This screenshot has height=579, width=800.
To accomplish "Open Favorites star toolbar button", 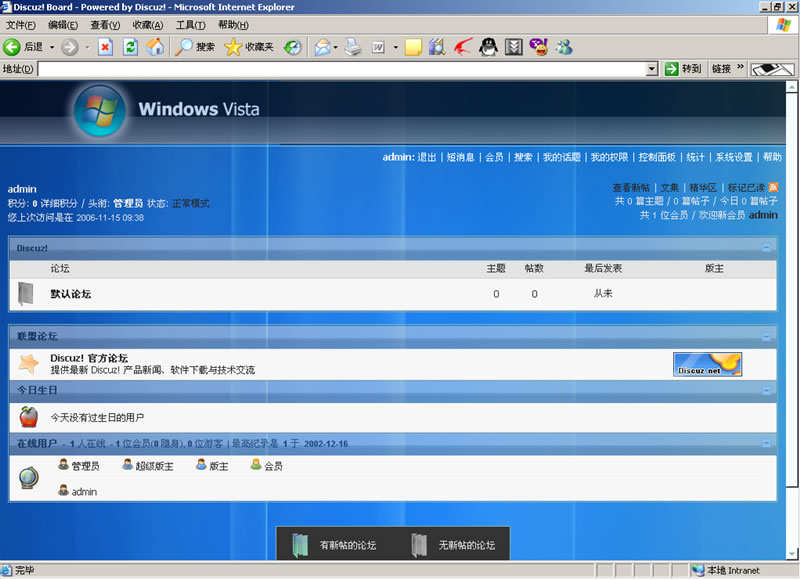I will pyautogui.click(x=249, y=47).
